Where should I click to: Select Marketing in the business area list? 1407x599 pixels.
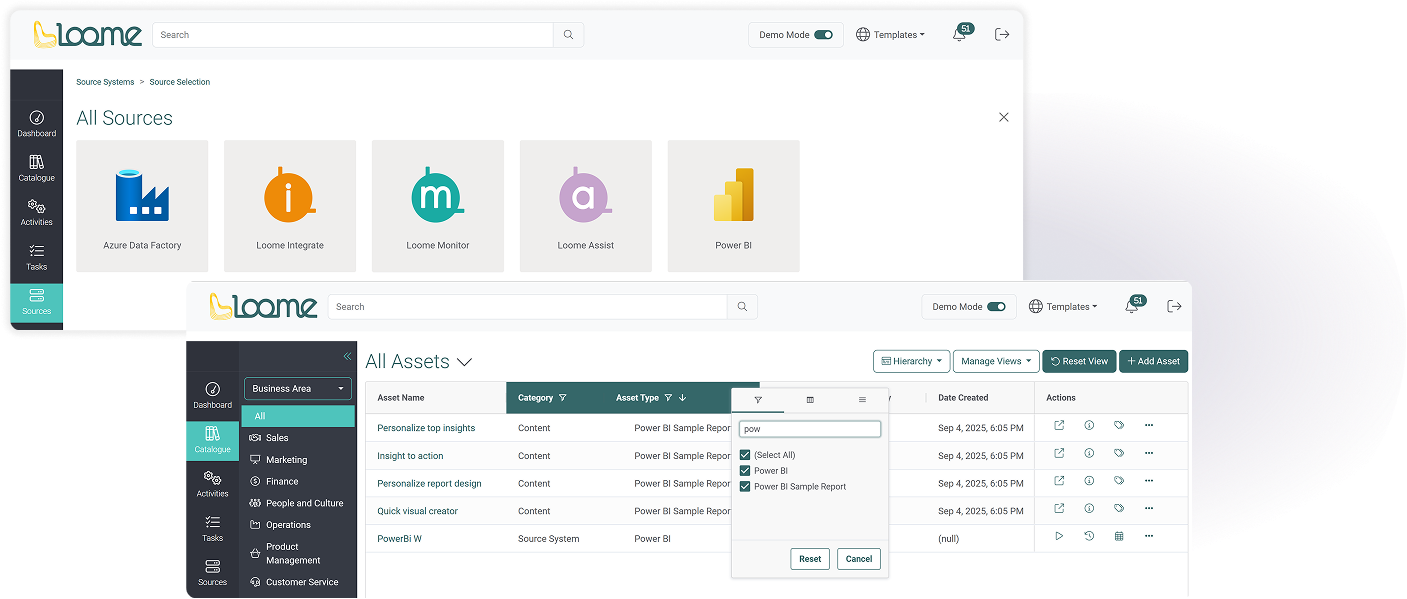coord(286,460)
